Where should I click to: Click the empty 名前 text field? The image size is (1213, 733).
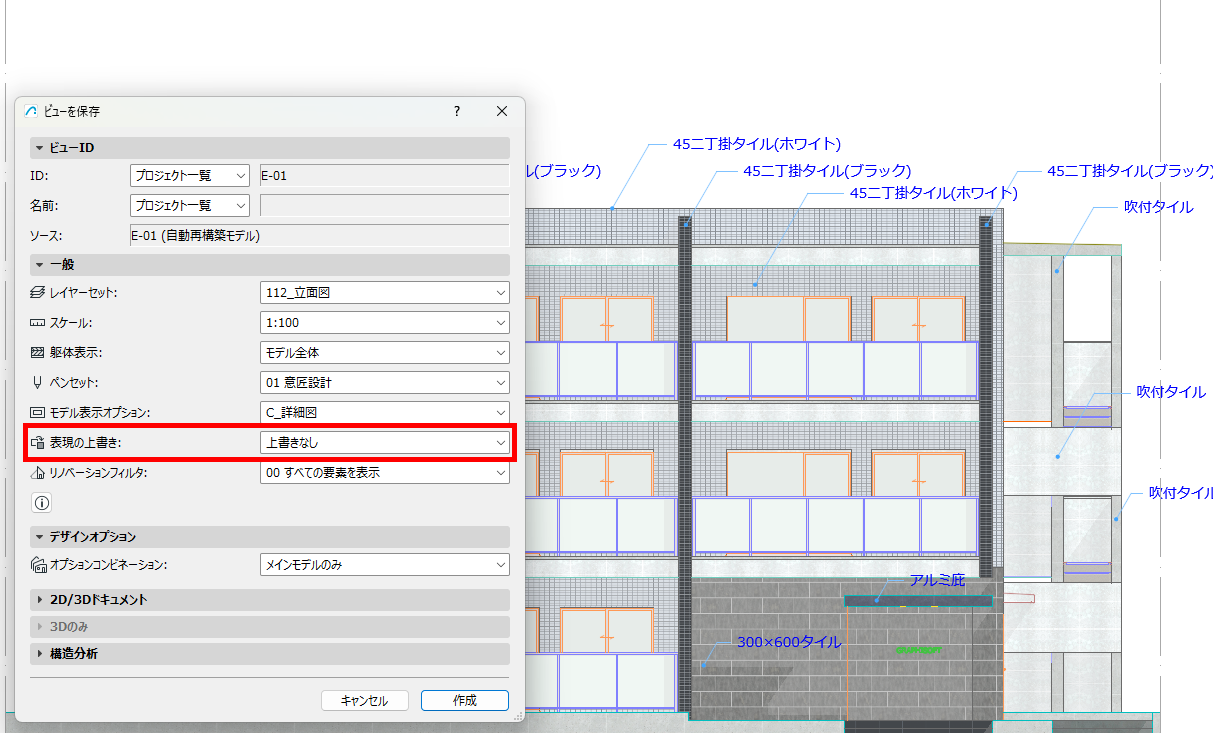384,206
